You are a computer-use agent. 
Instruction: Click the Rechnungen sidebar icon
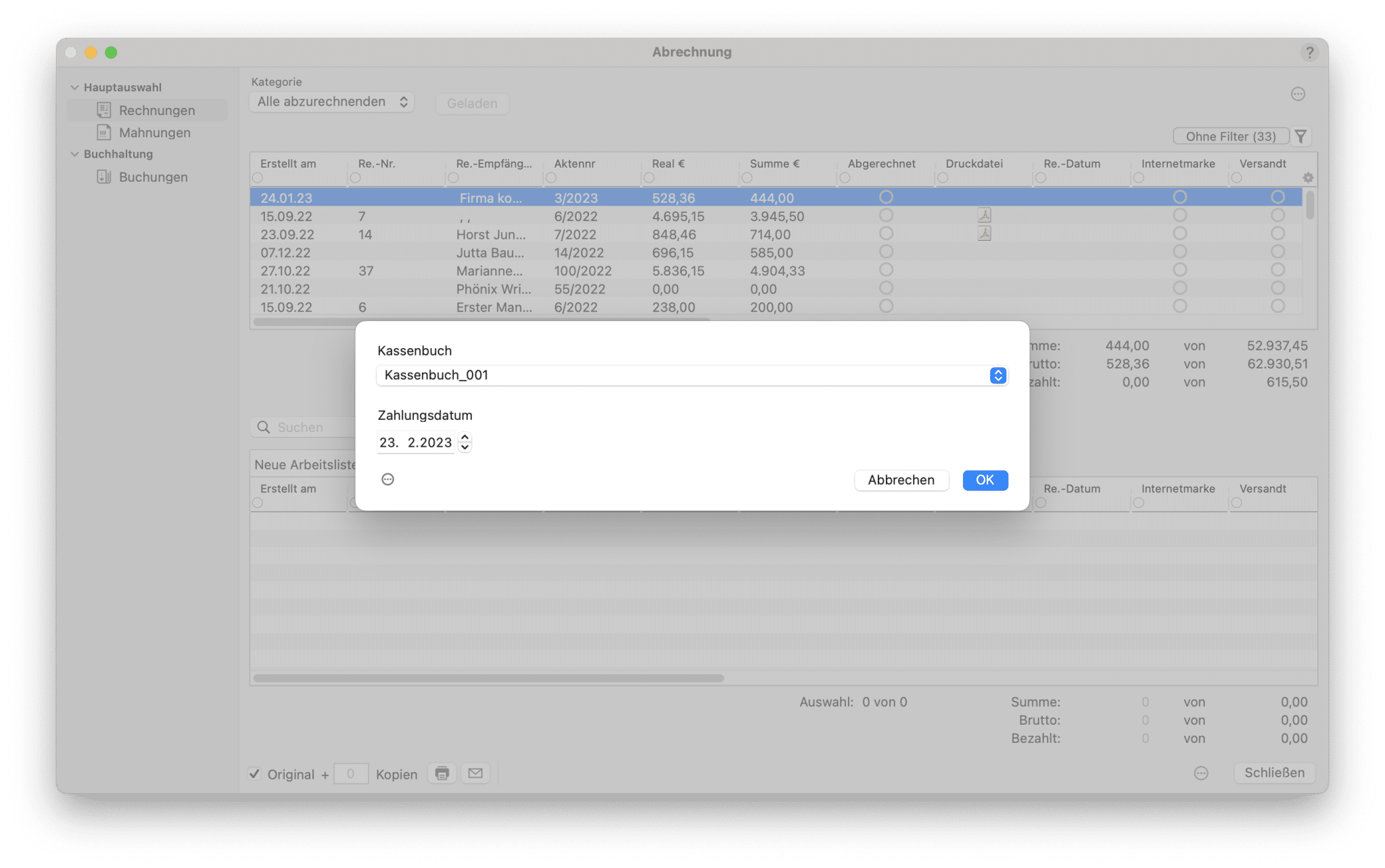click(x=103, y=110)
